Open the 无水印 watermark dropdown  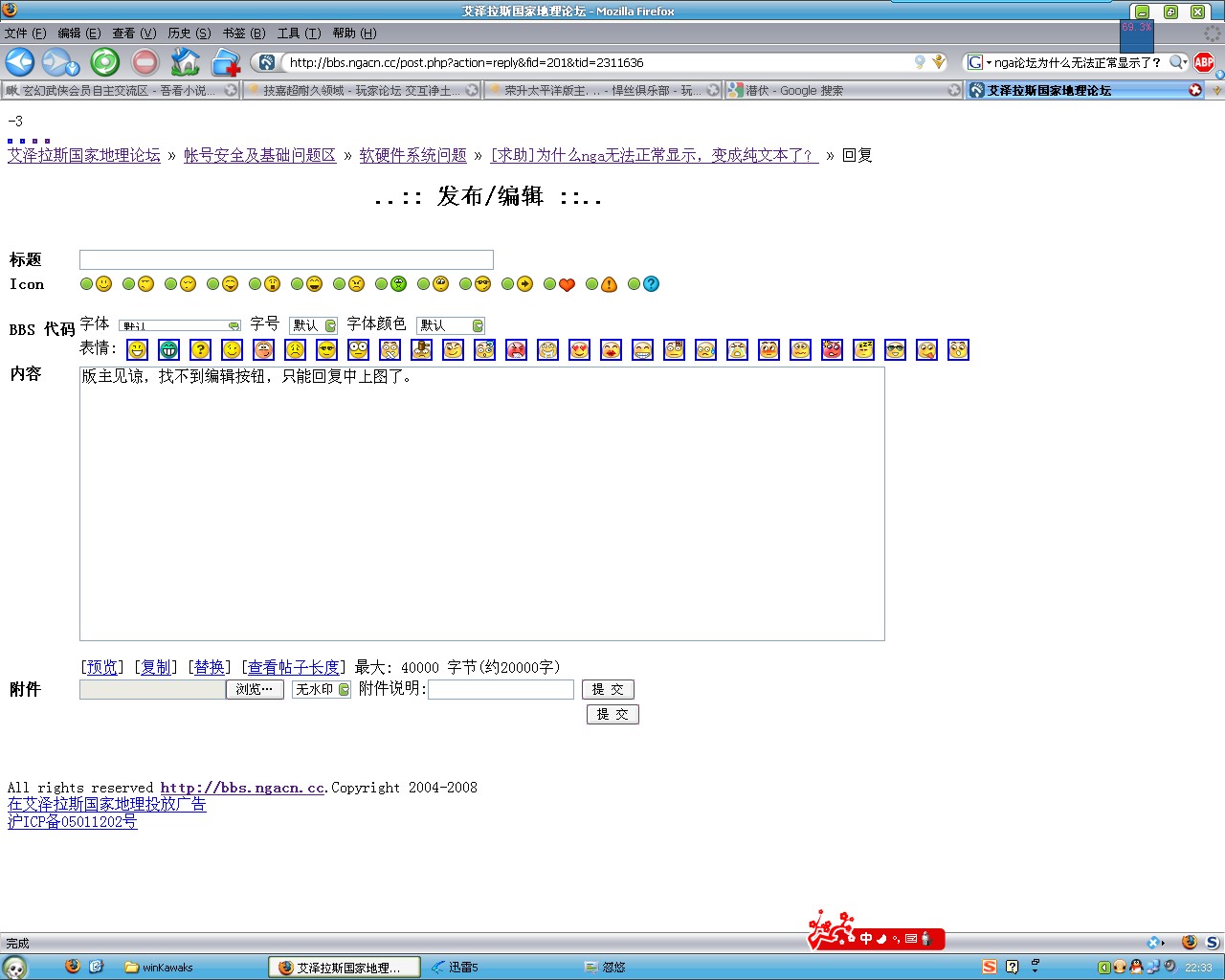(322, 689)
